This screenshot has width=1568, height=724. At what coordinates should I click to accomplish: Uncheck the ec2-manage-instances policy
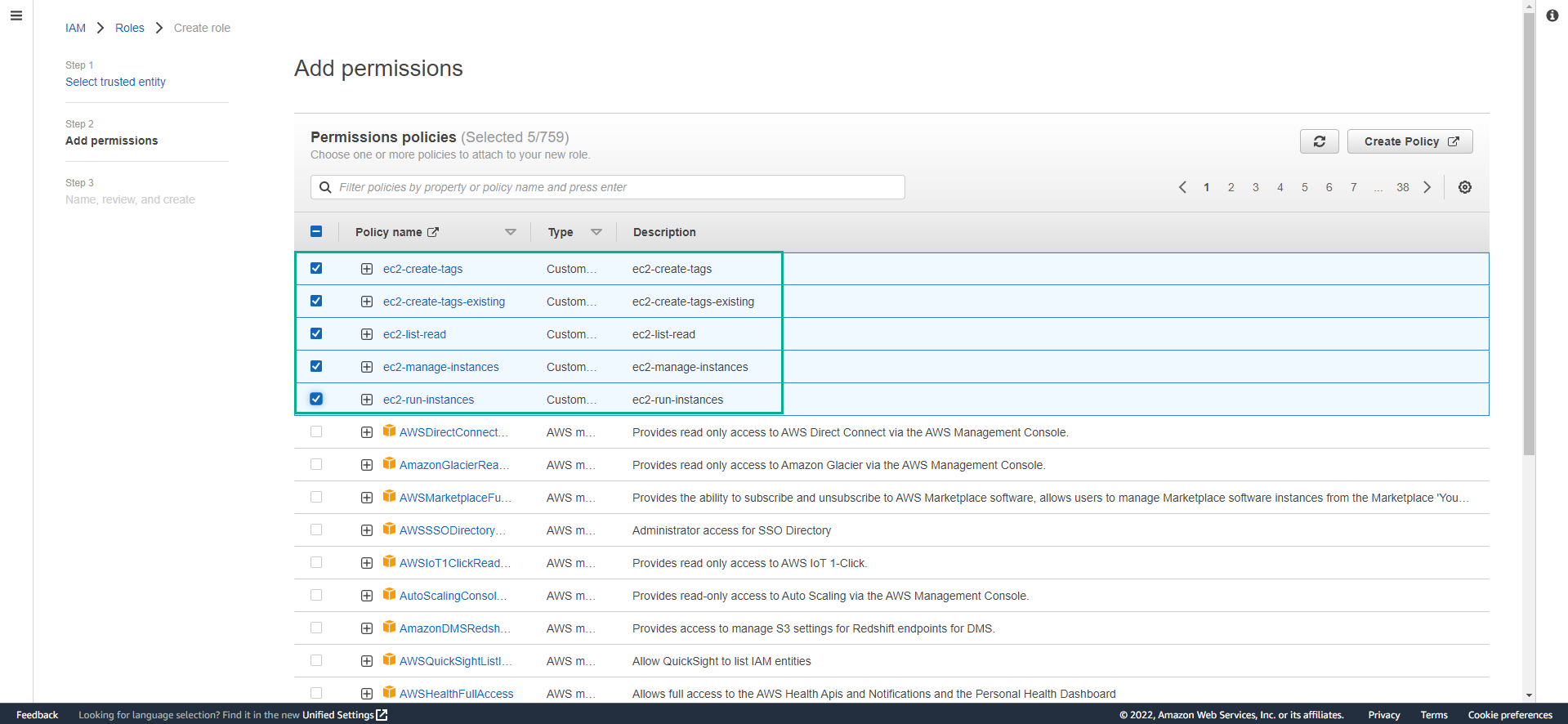click(316, 366)
